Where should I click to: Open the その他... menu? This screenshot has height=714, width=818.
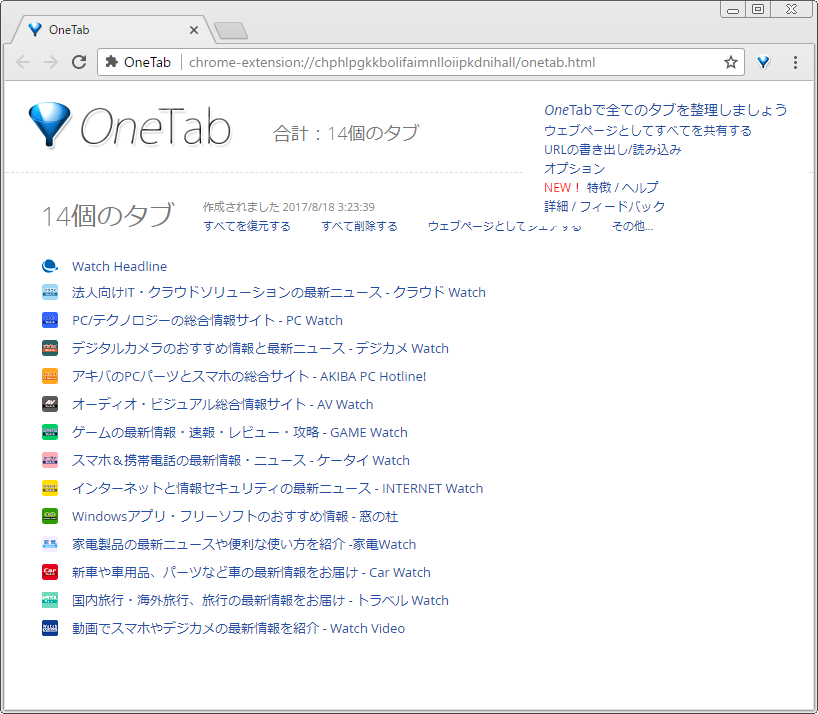pyautogui.click(x=631, y=226)
